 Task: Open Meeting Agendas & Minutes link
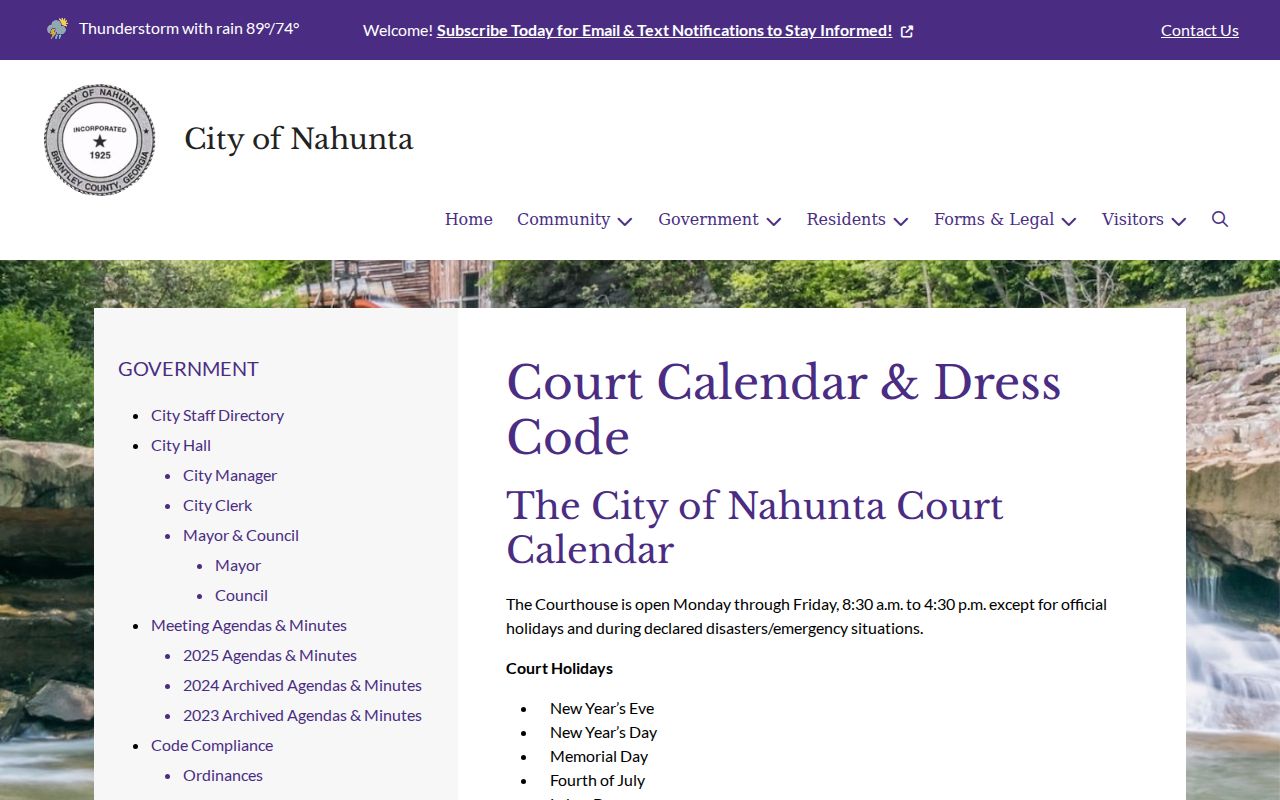click(249, 625)
